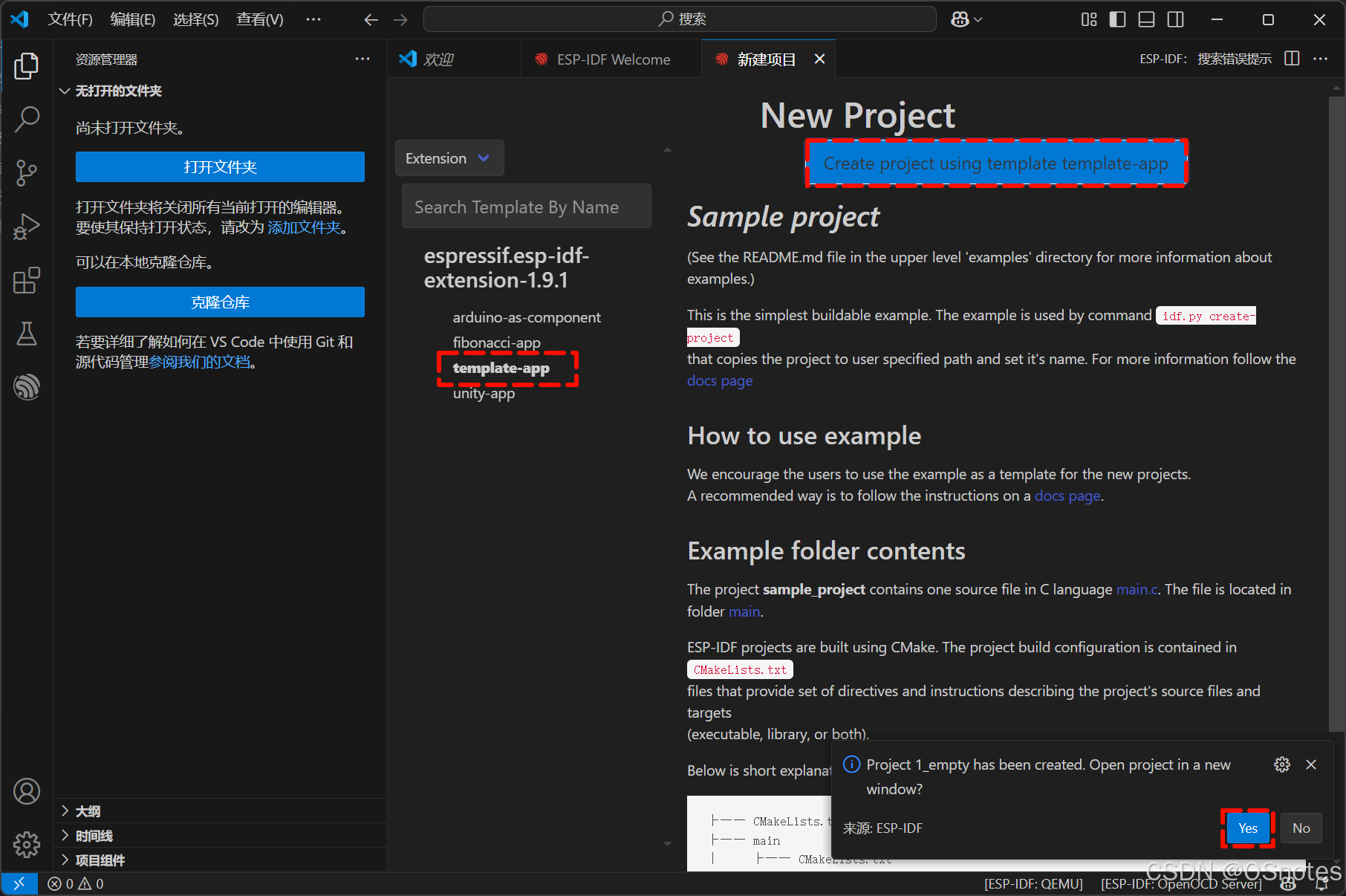Click Create project using template template-app
The width and height of the screenshot is (1346, 896).
(x=995, y=163)
